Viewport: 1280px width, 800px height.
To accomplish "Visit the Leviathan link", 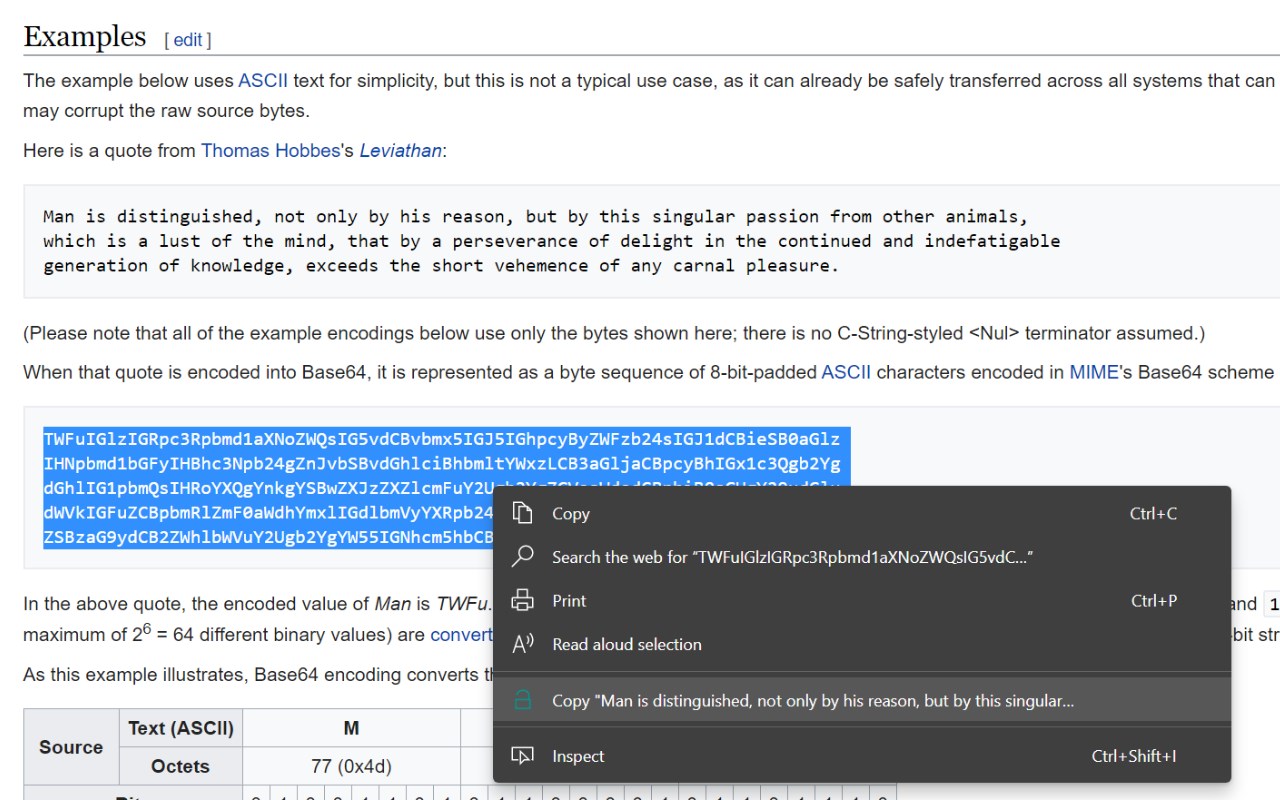I will pyautogui.click(x=400, y=150).
